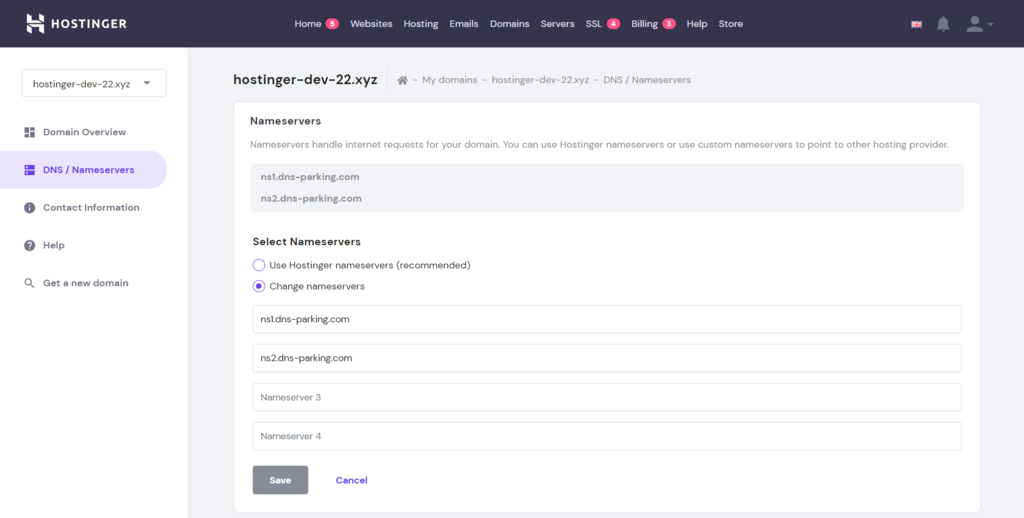1024x518 pixels.
Task: Open the Store menu
Action: coord(731,24)
